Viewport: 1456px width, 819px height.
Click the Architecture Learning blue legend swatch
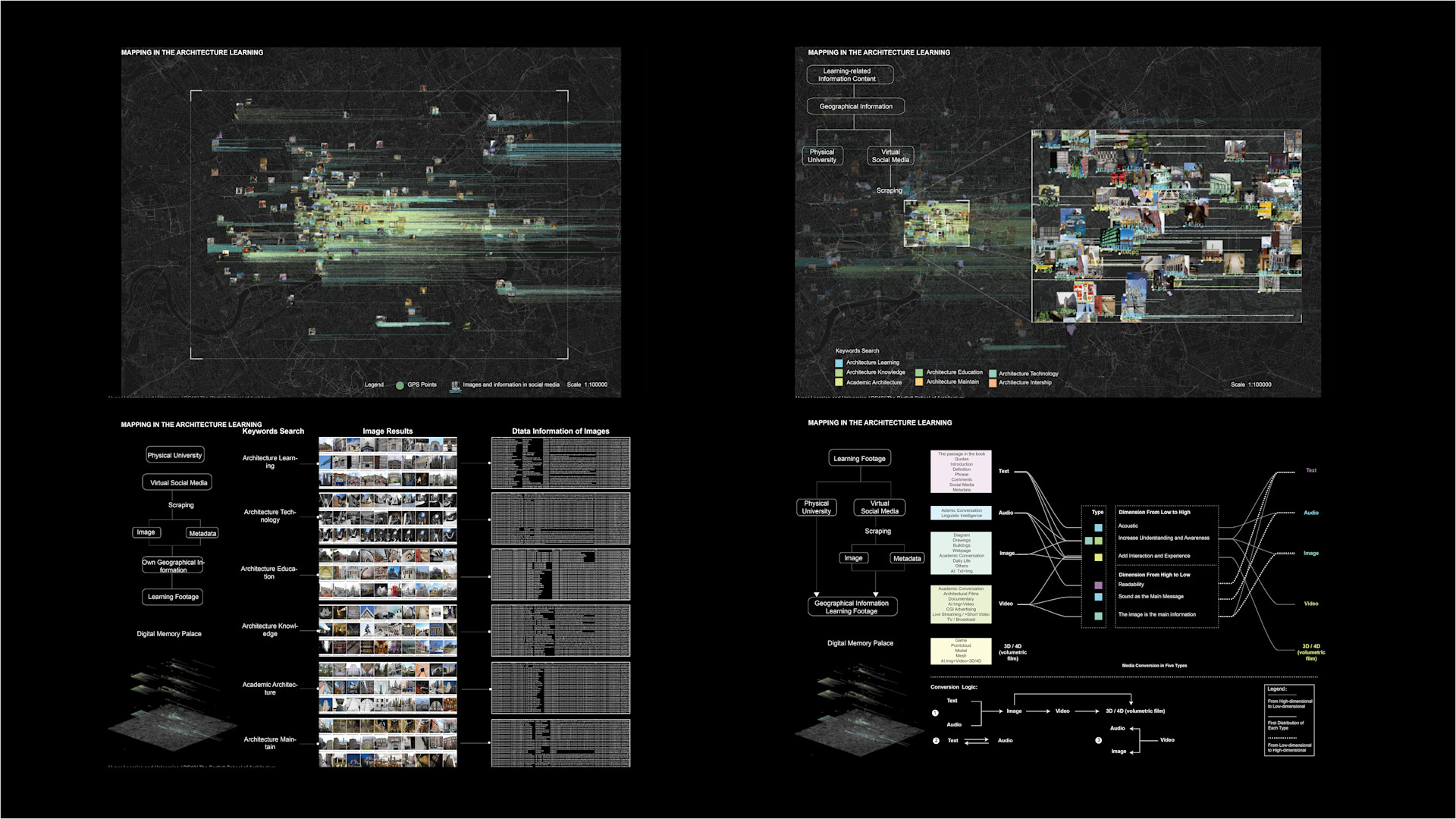(x=839, y=363)
